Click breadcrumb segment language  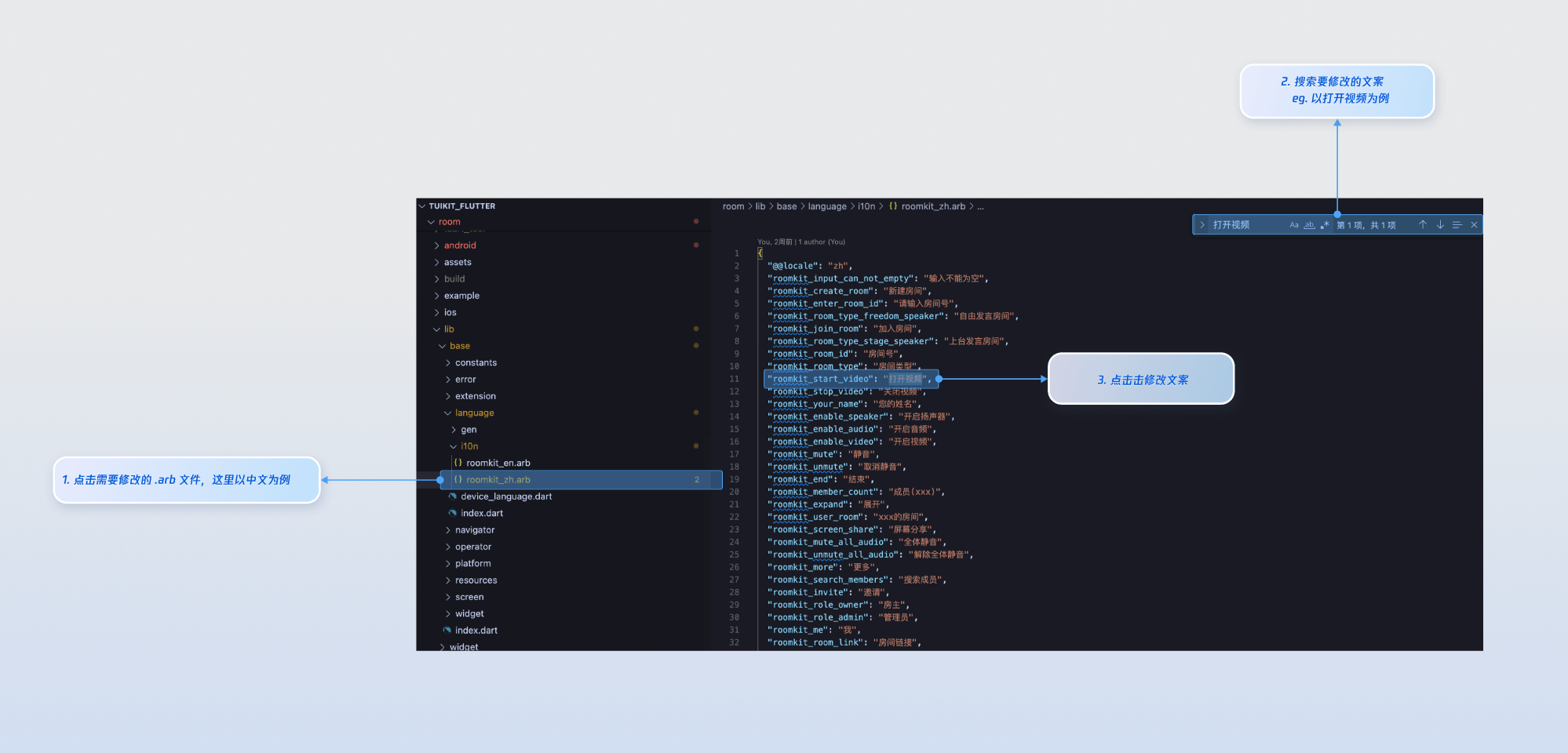pyautogui.click(x=827, y=207)
